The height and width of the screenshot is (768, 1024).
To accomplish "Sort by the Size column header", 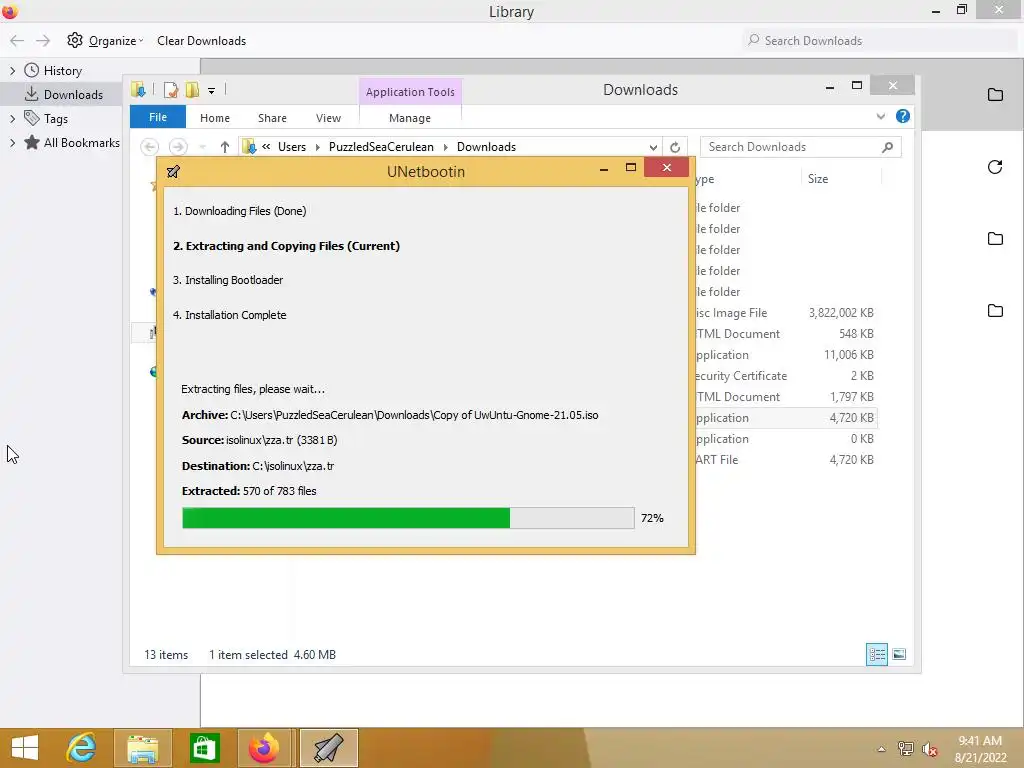I will pos(818,178).
